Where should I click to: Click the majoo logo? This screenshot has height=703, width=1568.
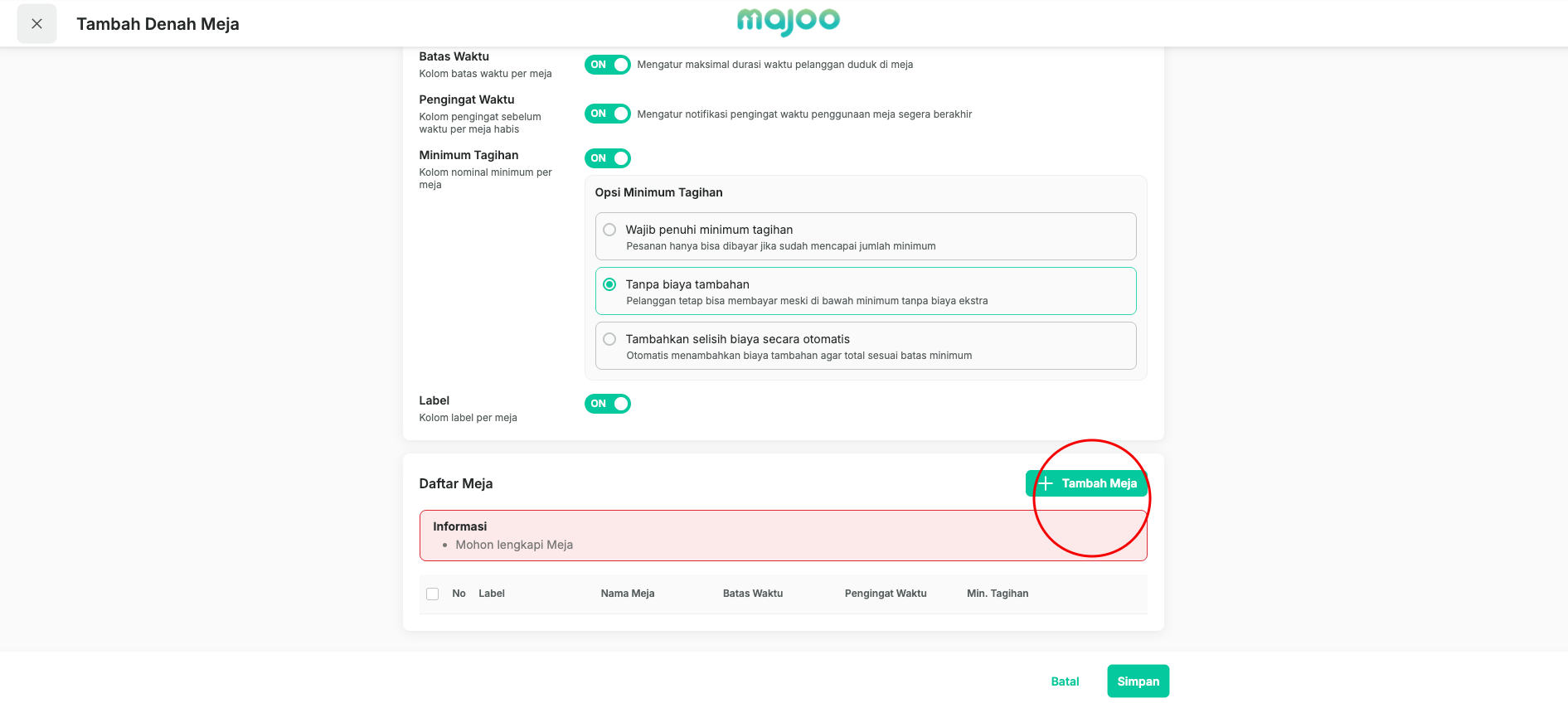click(788, 22)
